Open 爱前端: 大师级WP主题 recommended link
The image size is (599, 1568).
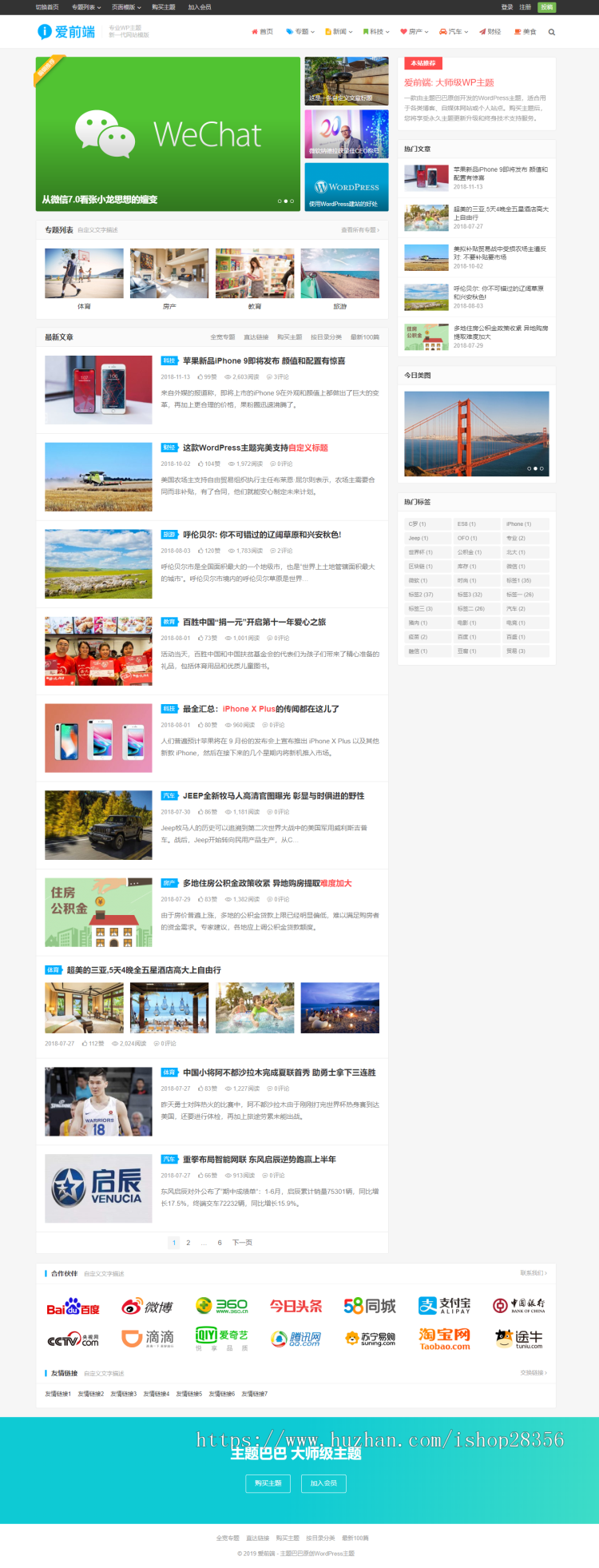[x=449, y=82]
